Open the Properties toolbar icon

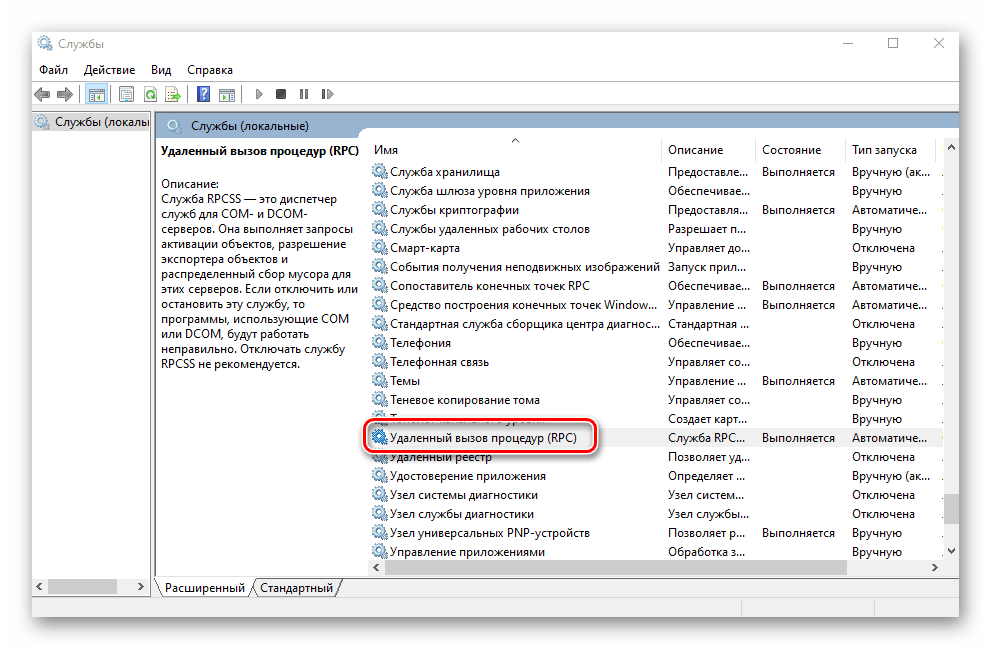pos(126,95)
